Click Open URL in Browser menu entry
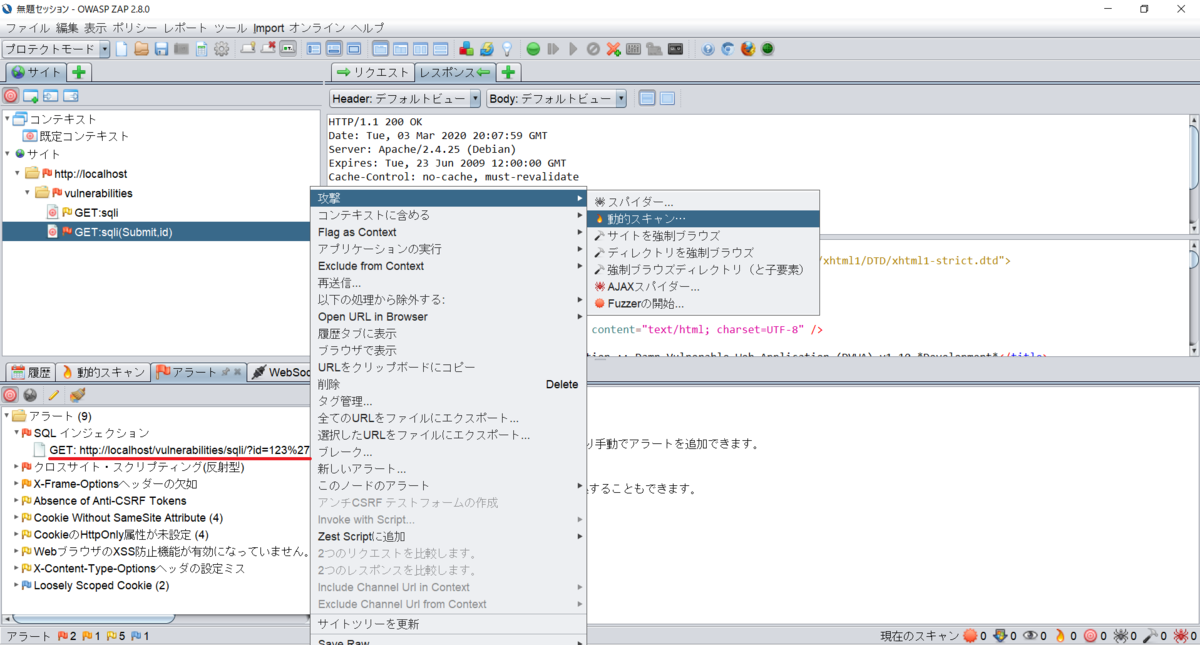This screenshot has width=1200, height=645. (448, 317)
